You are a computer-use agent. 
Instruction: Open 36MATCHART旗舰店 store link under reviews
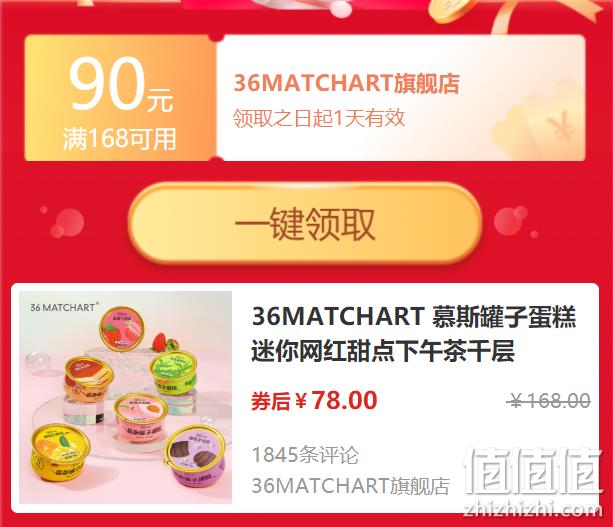point(351,486)
